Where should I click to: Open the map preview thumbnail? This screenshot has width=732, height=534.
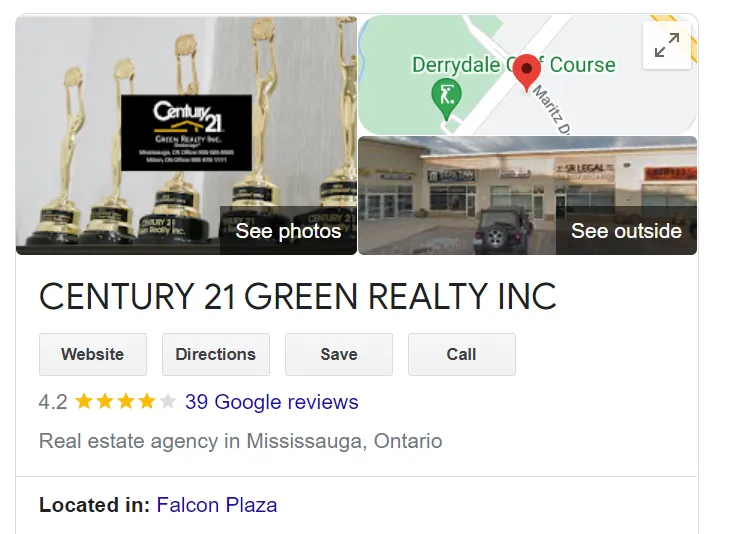click(x=528, y=75)
